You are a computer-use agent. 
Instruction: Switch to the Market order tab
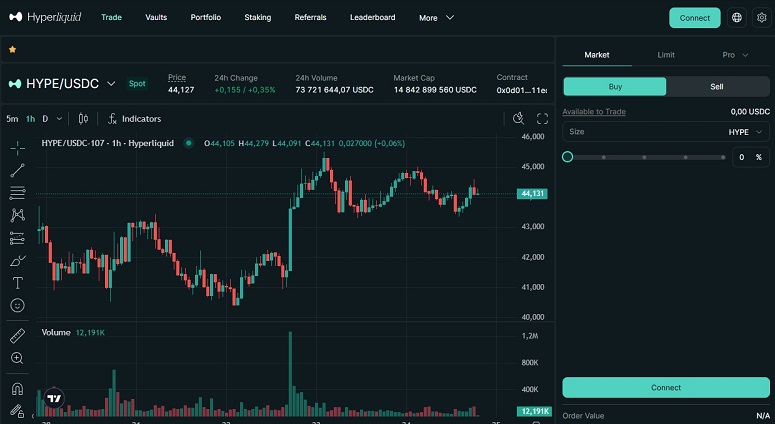click(x=597, y=55)
